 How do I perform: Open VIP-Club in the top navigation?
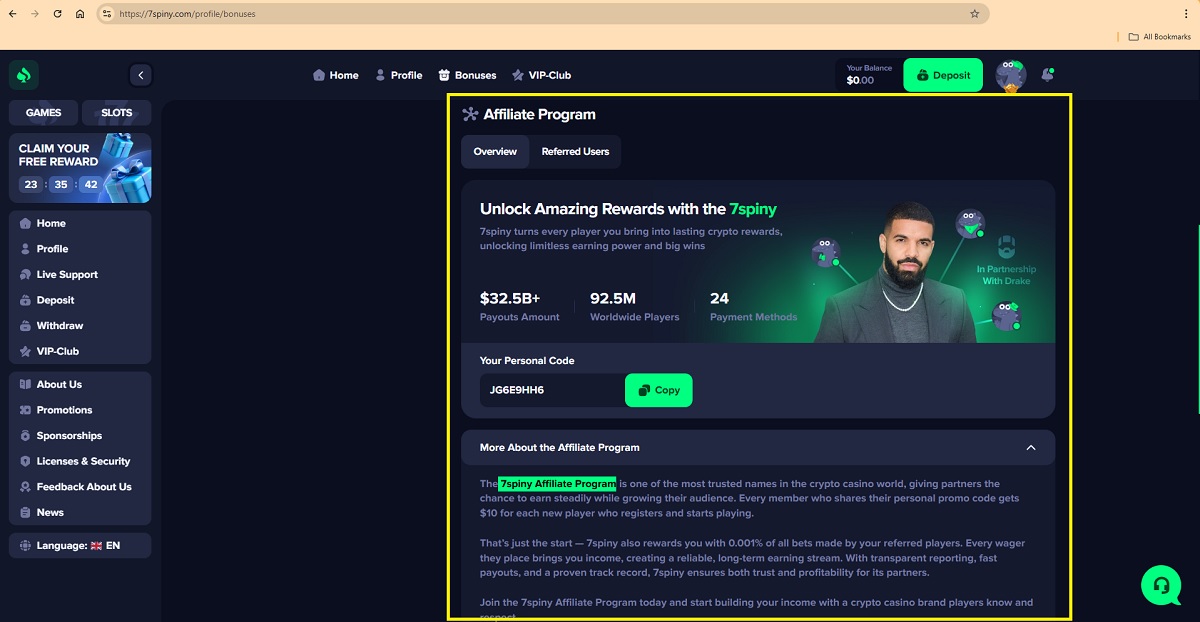pyautogui.click(x=541, y=75)
